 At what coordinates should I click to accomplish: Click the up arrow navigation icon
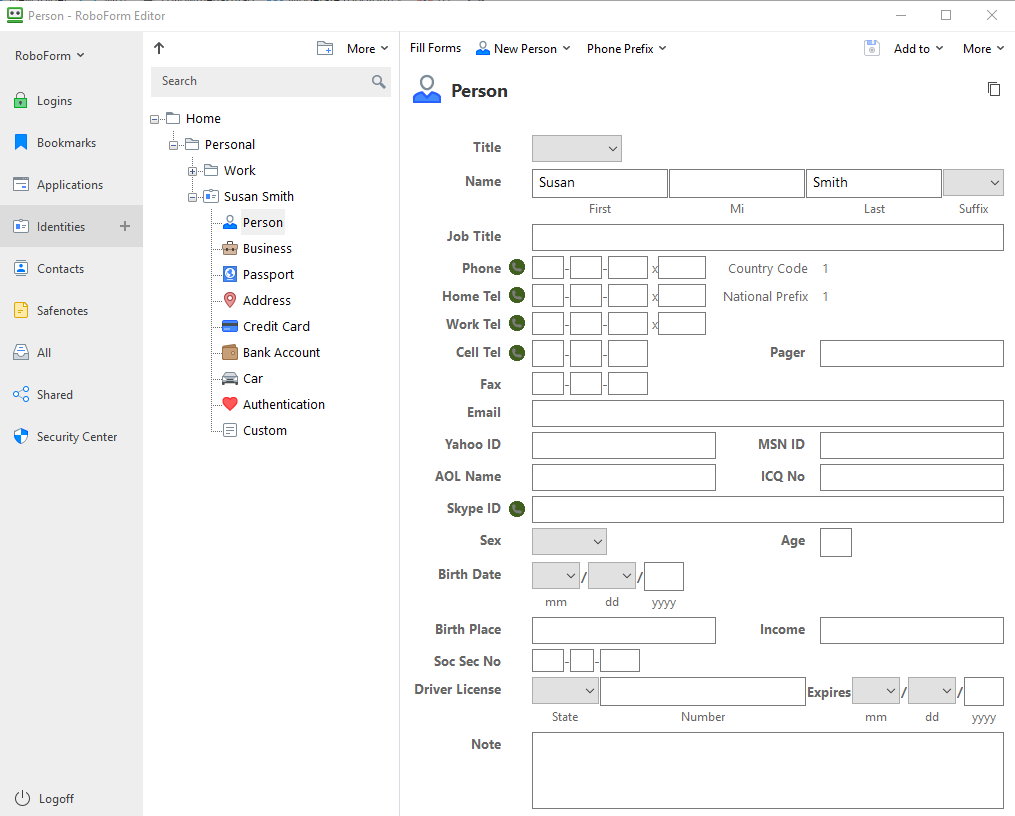pyautogui.click(x=159, y=48)
